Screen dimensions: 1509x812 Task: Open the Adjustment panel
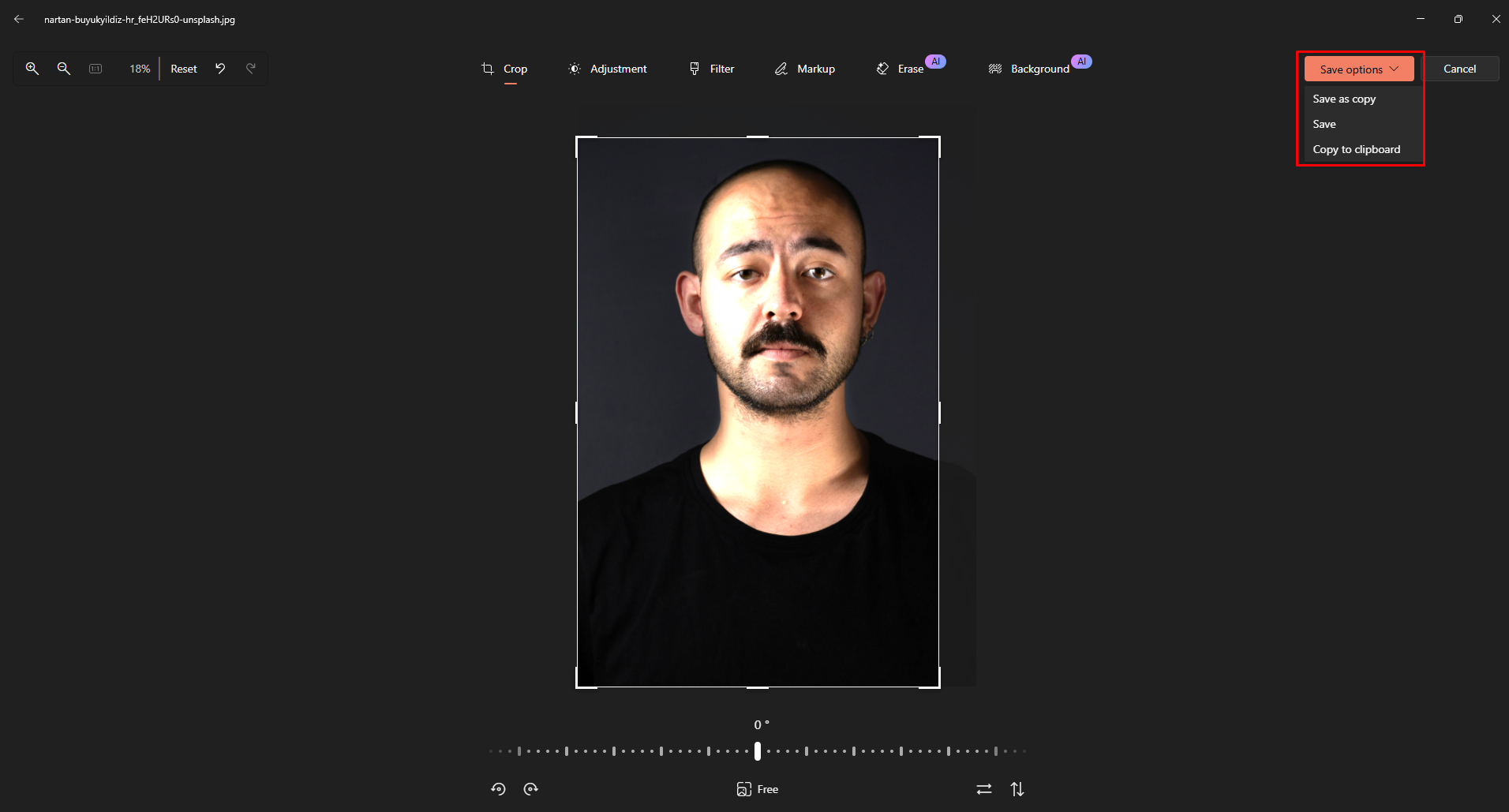click(608, 69)
